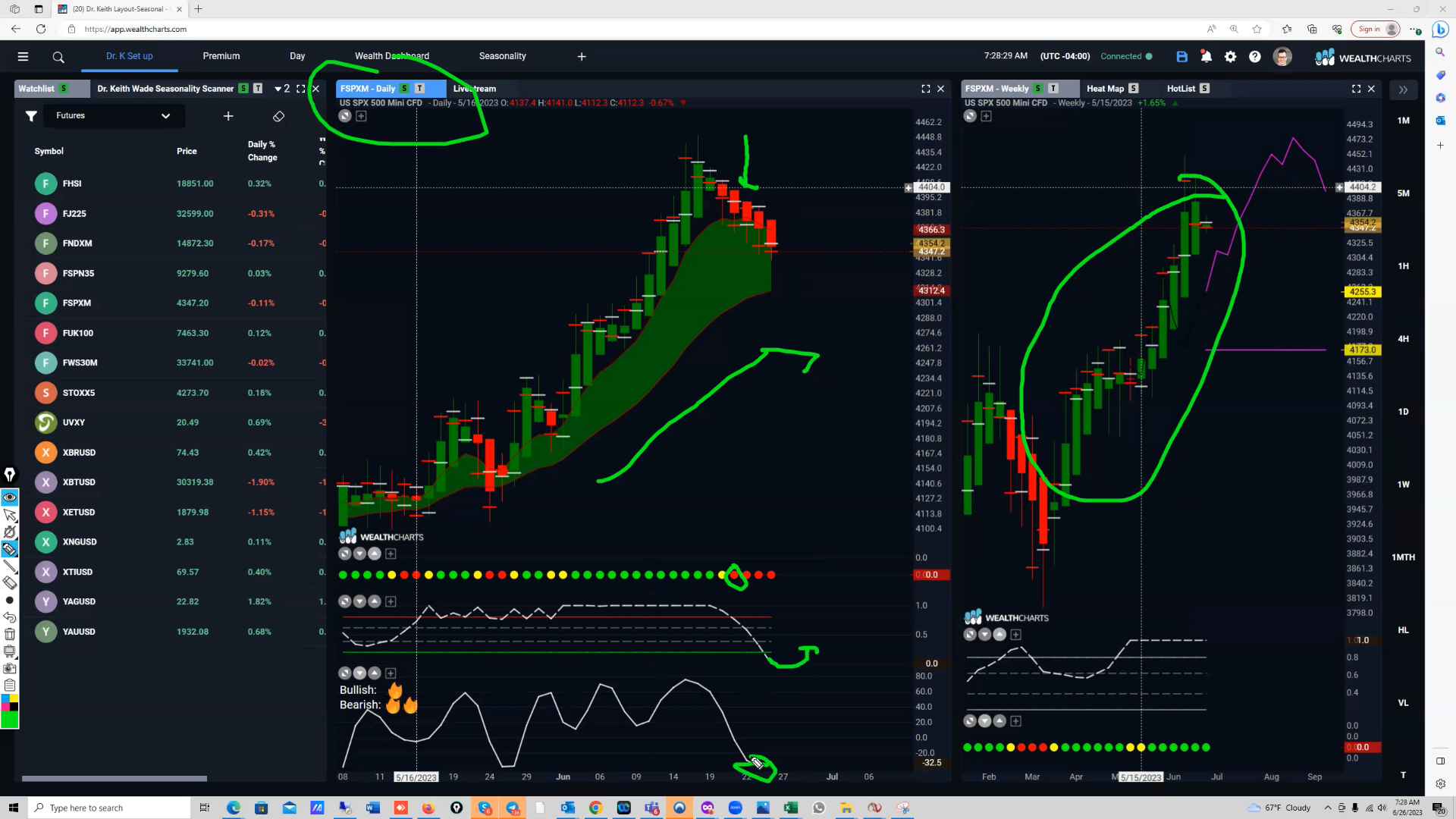Toggle T badge on Seasonality Scanner tab
Screen dimensions: 1456x819
(258, 89)
